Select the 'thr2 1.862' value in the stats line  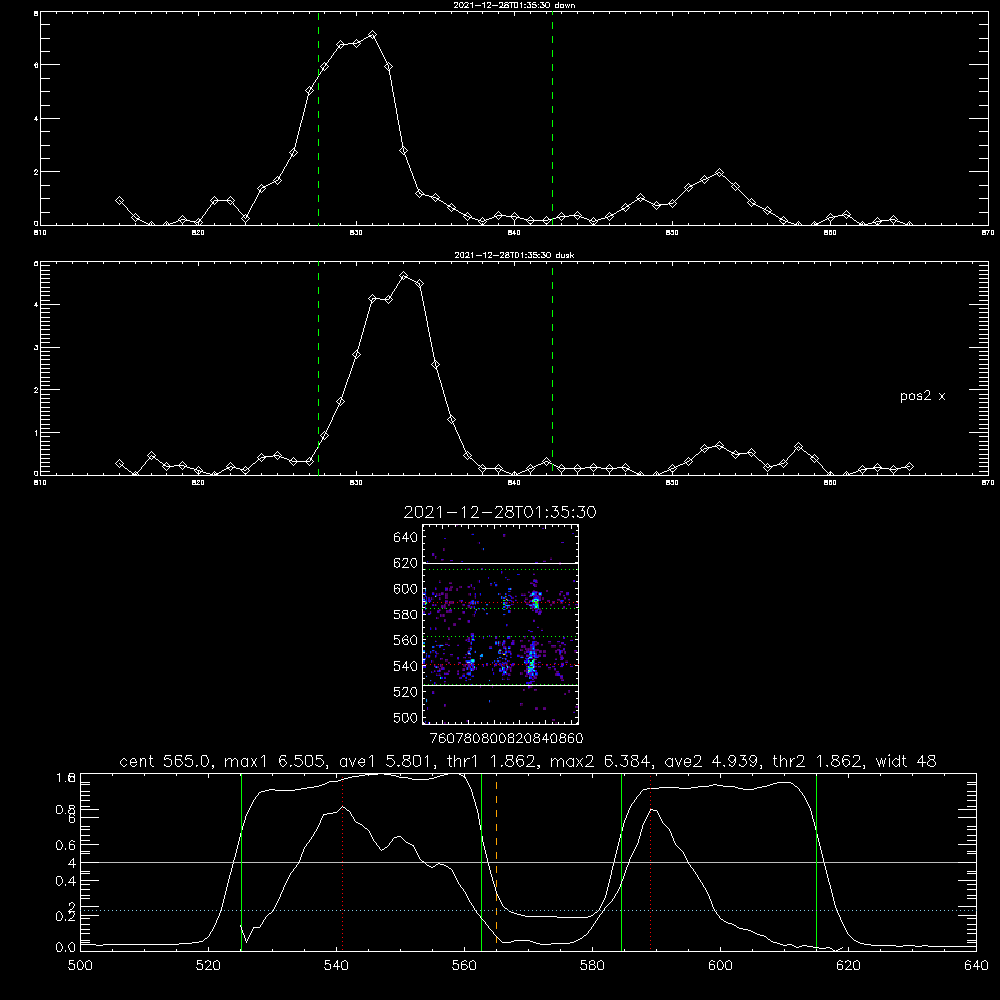pyautogui.click(x=818, y=761)
